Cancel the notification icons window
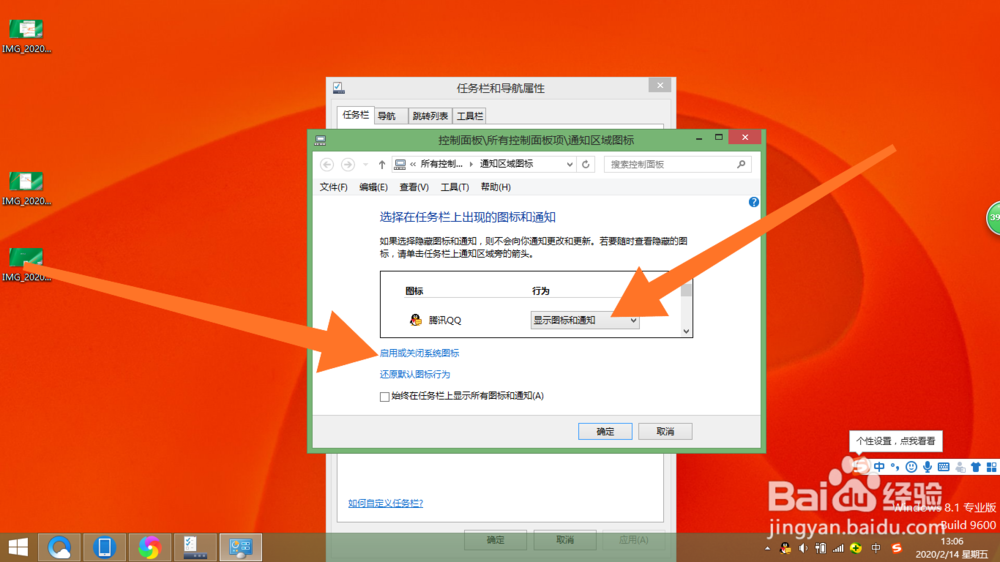Viewport: 1000px width, 562px height. coord(665,431)
